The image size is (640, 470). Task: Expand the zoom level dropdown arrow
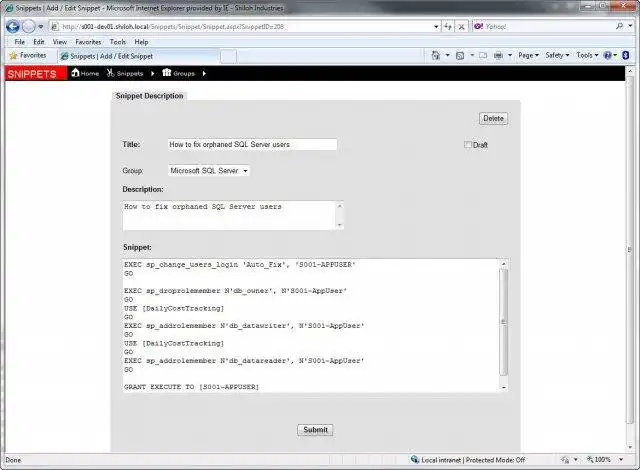[621, 460]
